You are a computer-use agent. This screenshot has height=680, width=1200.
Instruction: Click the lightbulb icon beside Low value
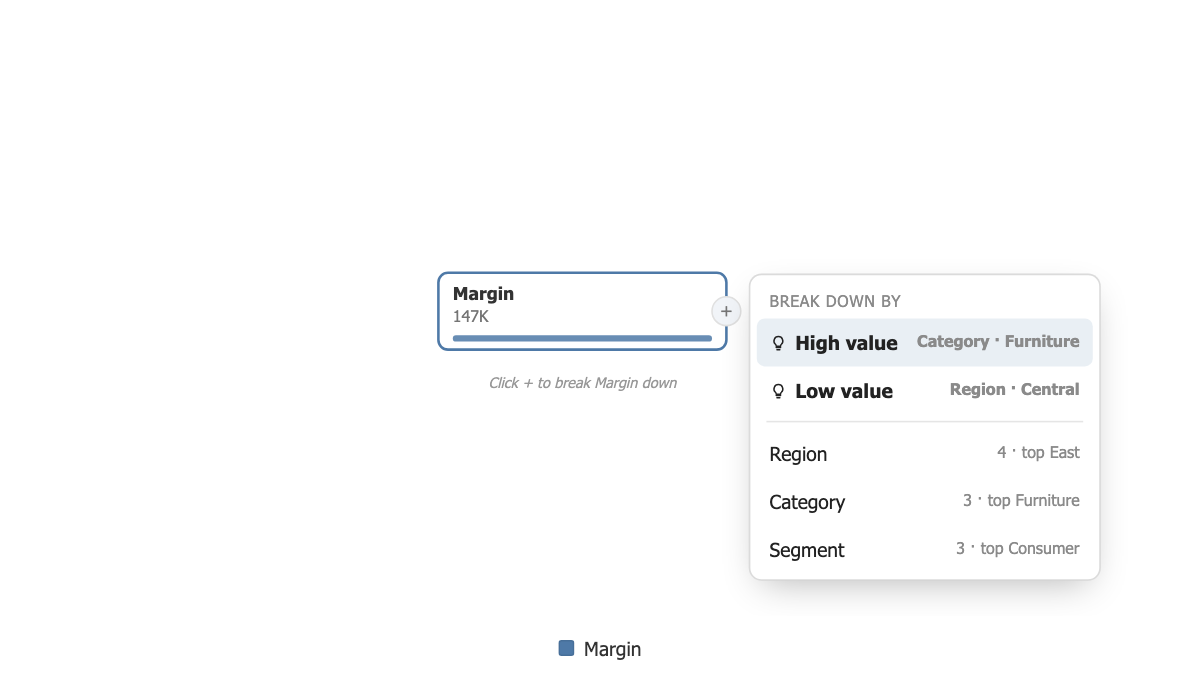(779, 391)
